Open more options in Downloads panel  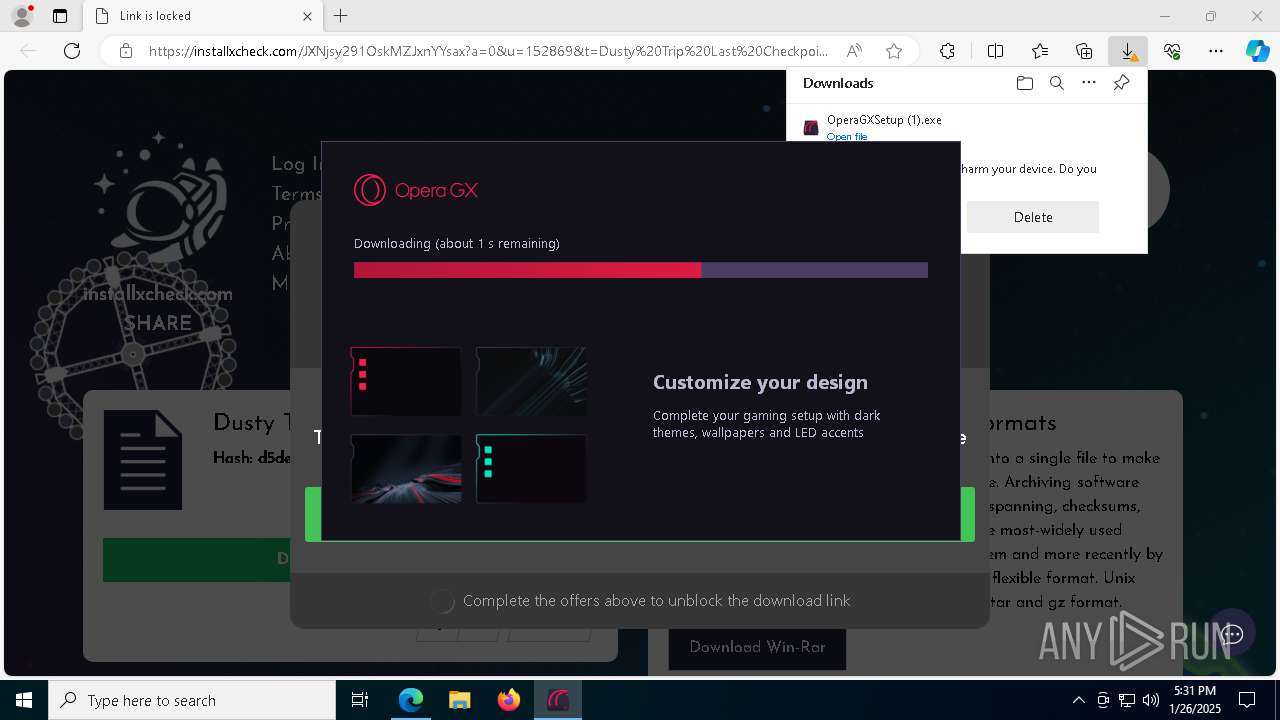tap(1089, 83)
